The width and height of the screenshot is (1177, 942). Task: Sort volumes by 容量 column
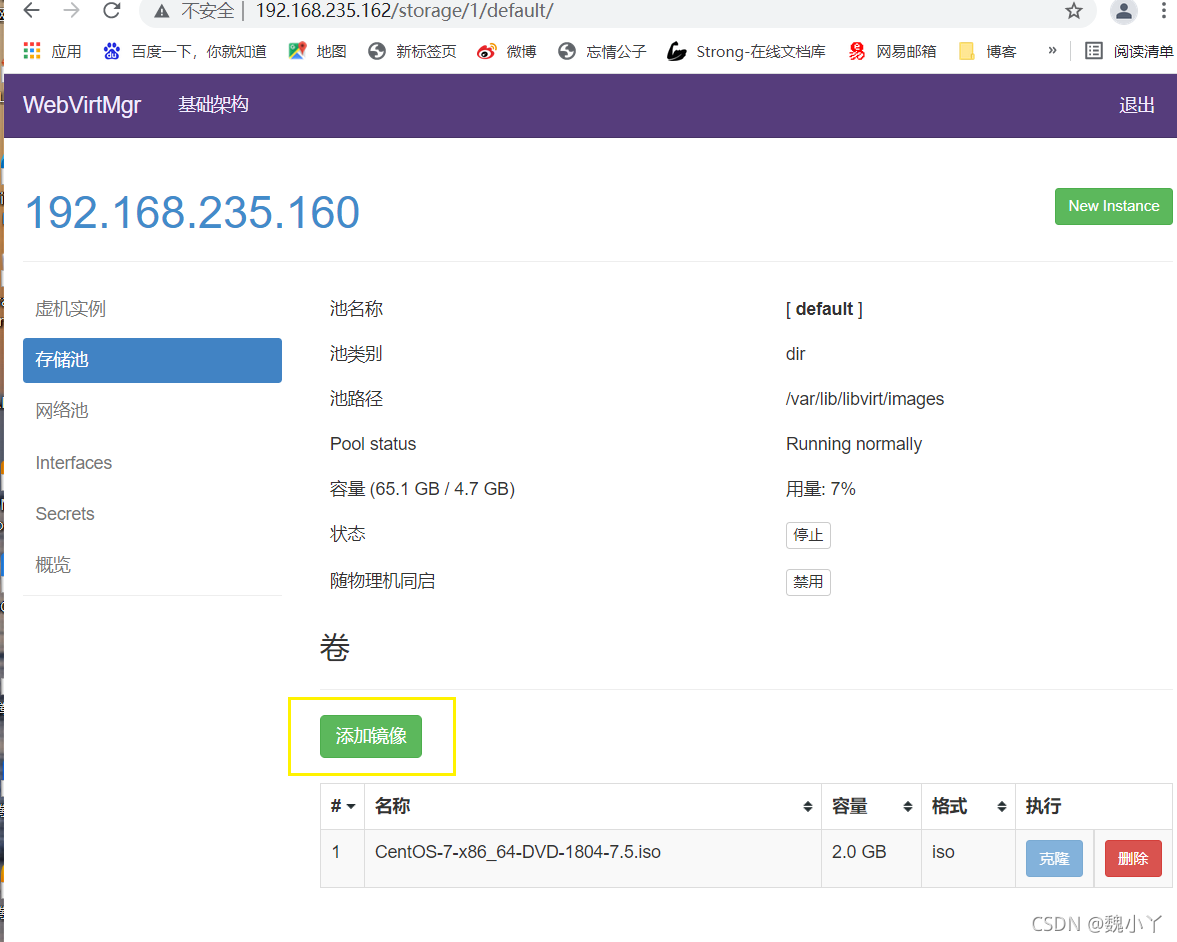pyautogui.click(x=871, y=806)
